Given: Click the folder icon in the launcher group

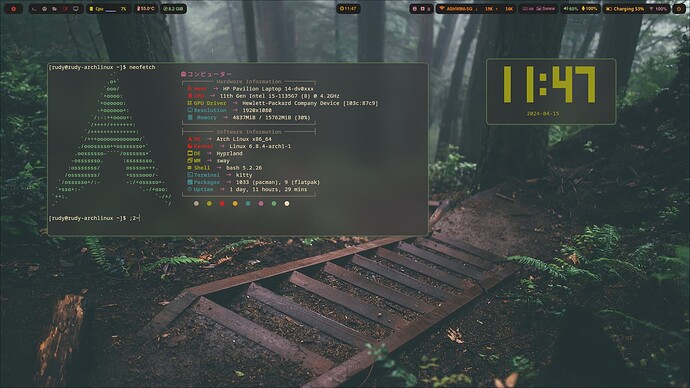Looking at the screenshot, I should 55,9.
